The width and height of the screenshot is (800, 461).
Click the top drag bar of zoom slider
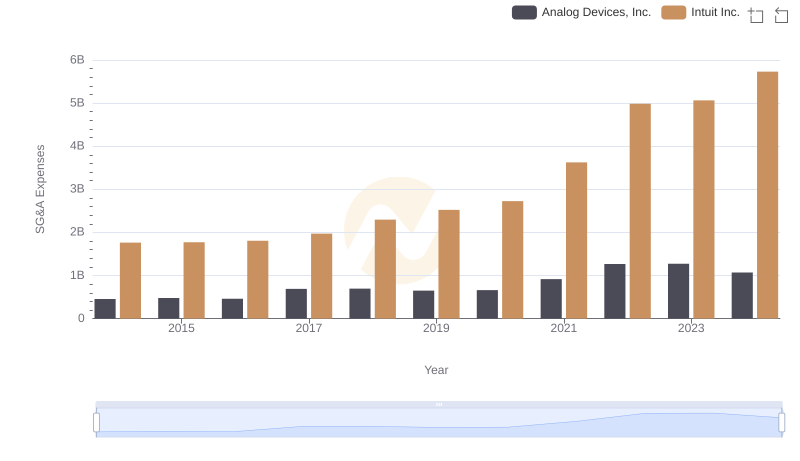pos(439,404)
